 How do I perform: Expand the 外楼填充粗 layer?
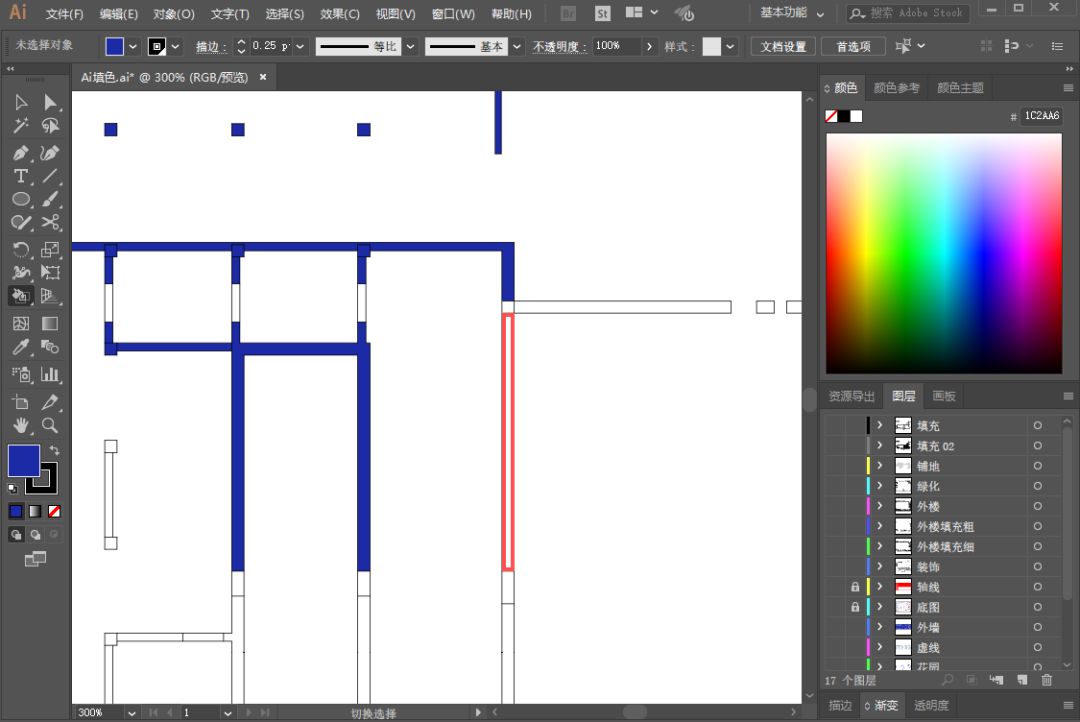[x=880, y=526]
